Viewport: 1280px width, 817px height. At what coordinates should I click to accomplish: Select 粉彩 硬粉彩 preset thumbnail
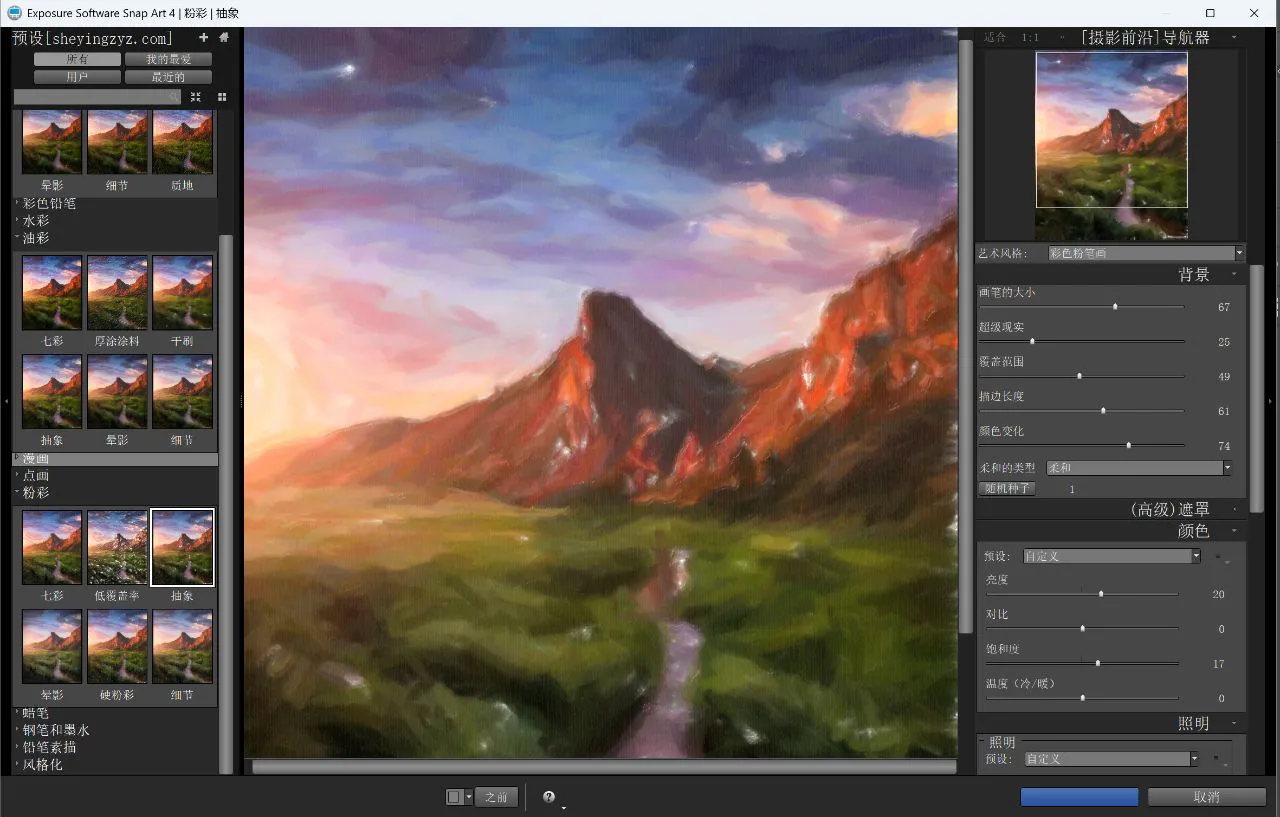[x=117, y=646]
